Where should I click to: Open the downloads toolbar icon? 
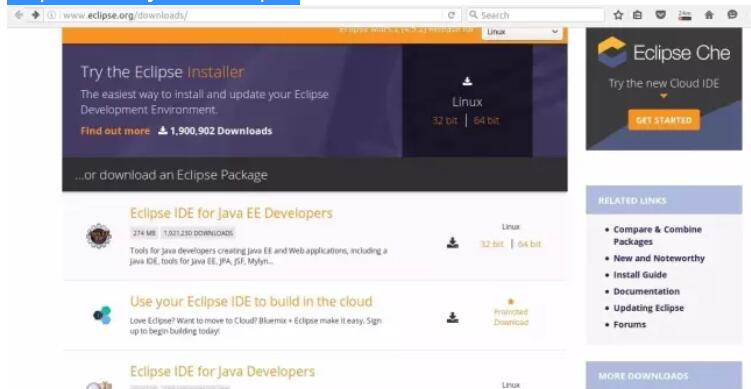685,15
